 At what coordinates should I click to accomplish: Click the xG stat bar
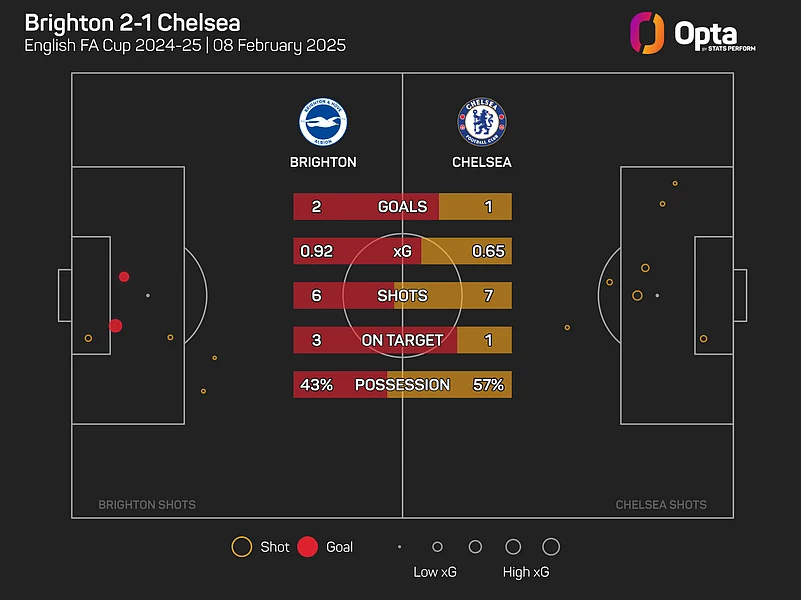click(x=402, y=251)
